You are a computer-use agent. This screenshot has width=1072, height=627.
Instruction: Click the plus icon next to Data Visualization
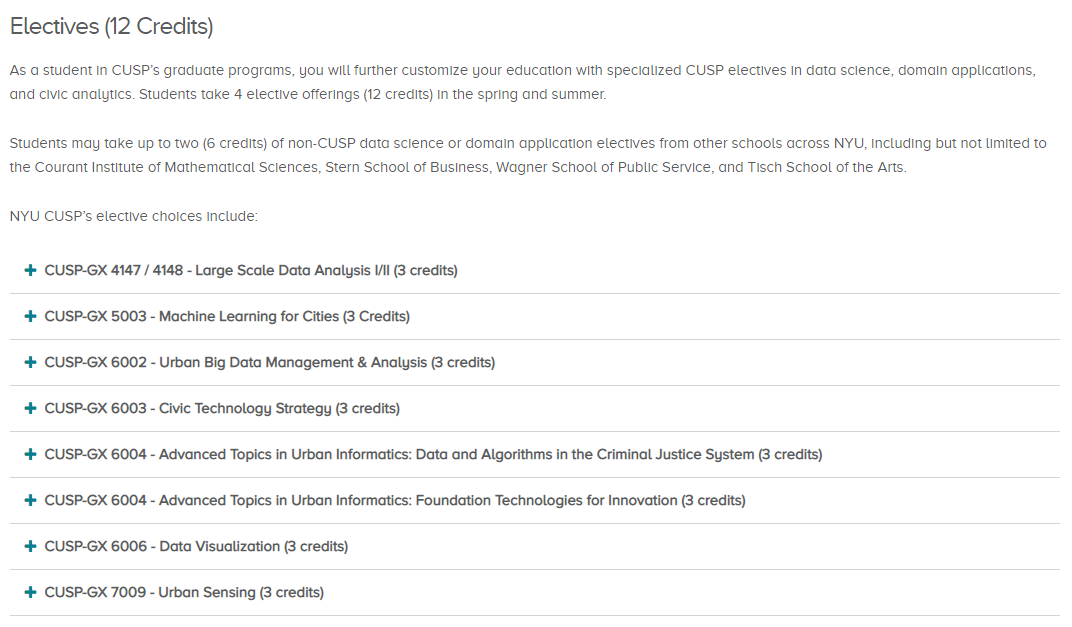coord(30,546)
